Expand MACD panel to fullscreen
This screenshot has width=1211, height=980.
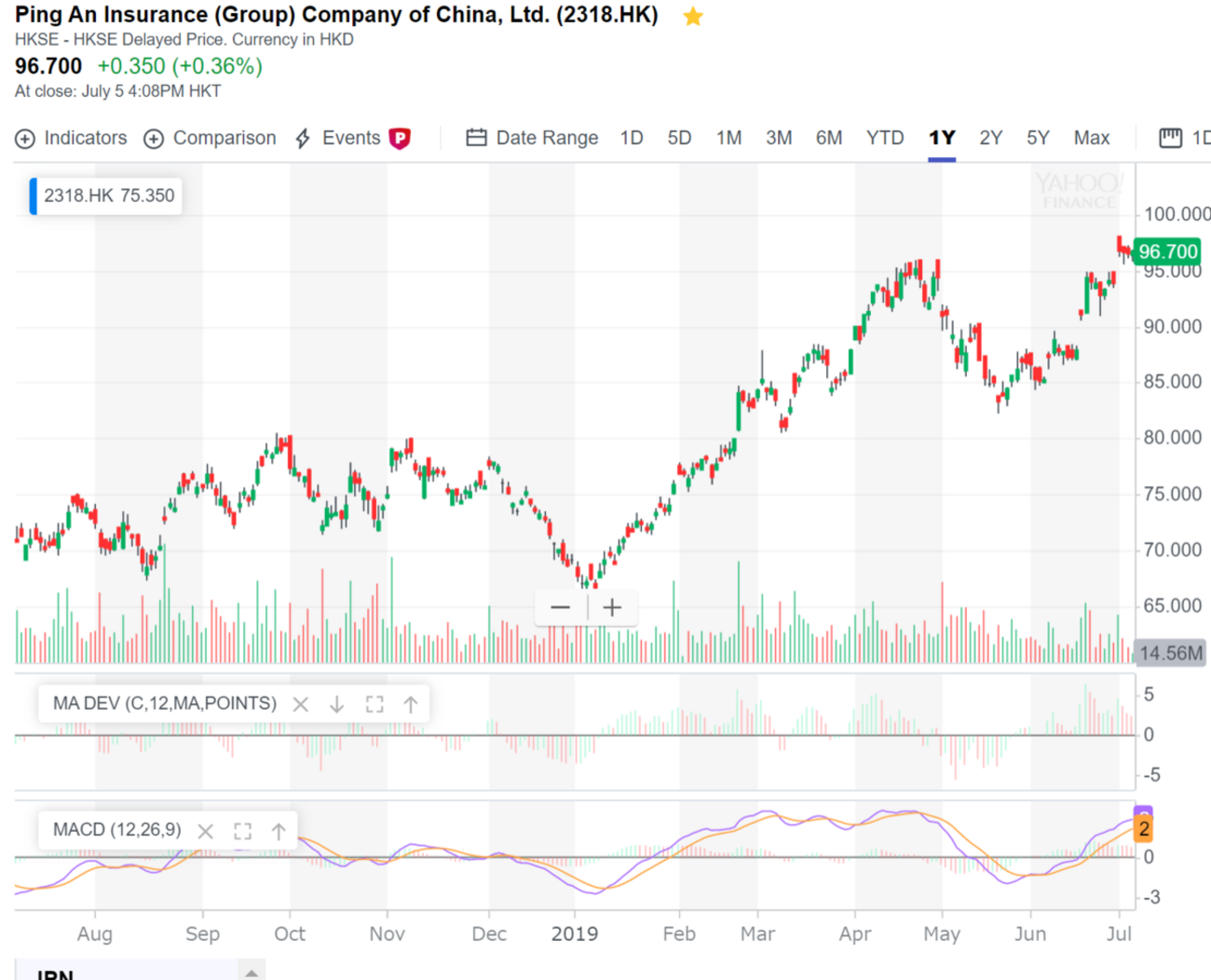(242, 831)
